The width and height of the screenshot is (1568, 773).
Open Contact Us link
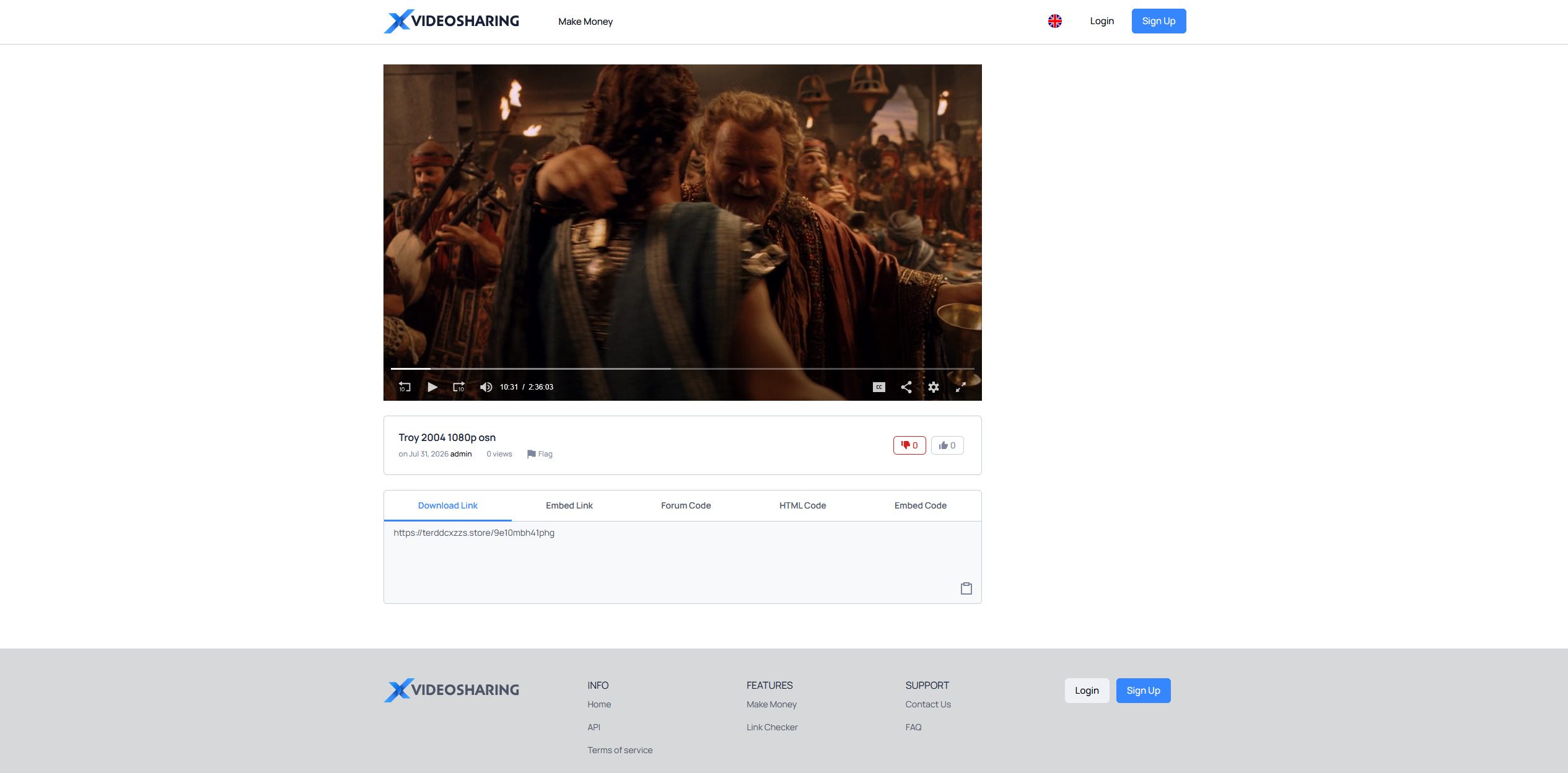(928, 704)
